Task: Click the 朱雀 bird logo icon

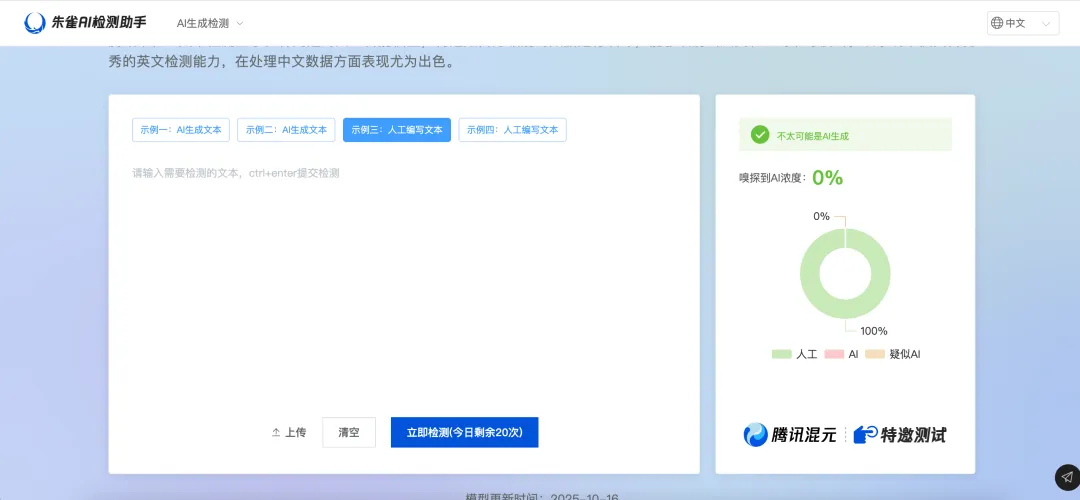Action: tap(35, 22)
